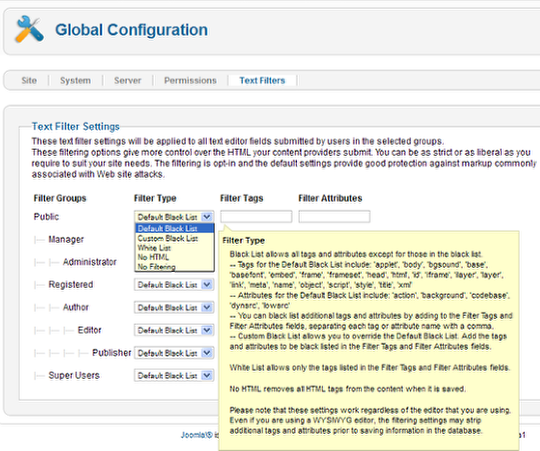Choose Default Black List option in list
The image size is (540, 451).
174,228
